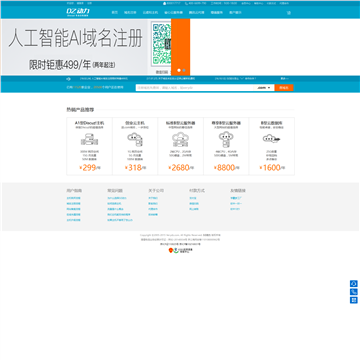Click the cloud database icon in fifth card
The width and height of the screenshot is (360, 360).
(x=271, y=138)
